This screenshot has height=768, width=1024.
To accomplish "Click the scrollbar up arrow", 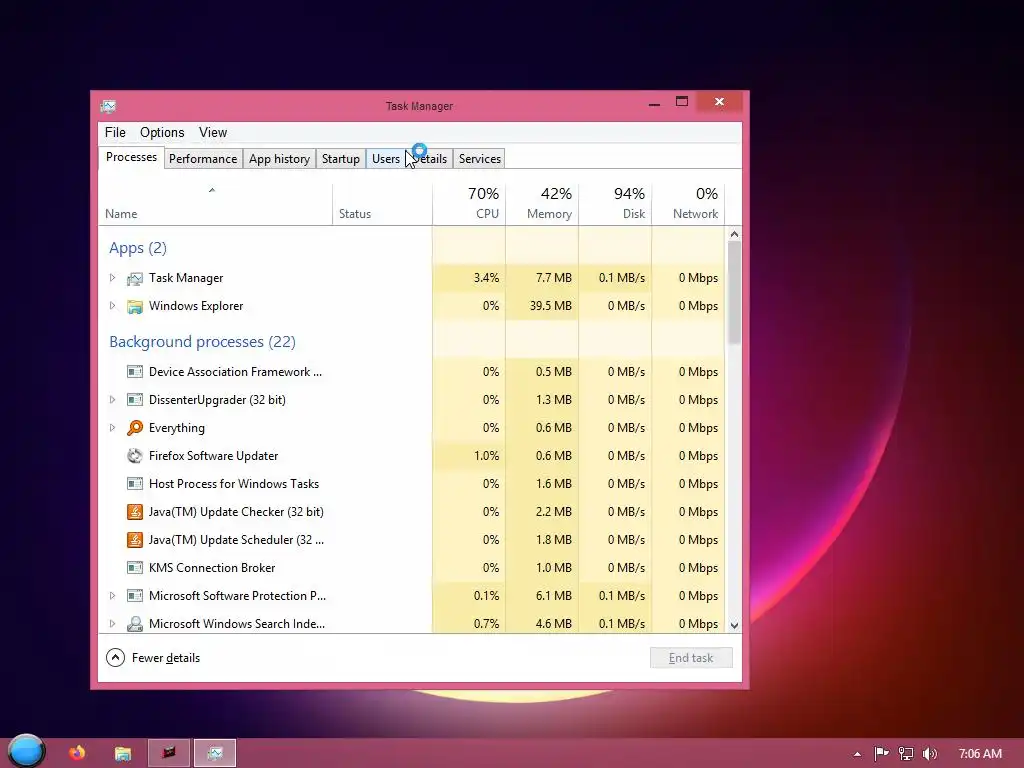I will pyautogui.click(x=734, y=234).
